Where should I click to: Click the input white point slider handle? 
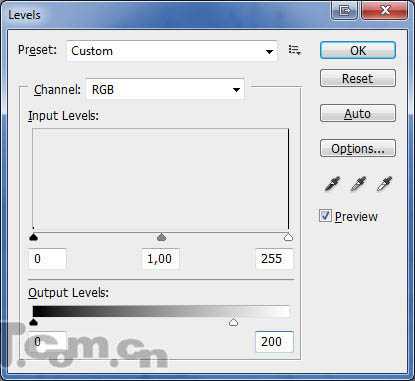pyautogui.click(x=288, y=237)
